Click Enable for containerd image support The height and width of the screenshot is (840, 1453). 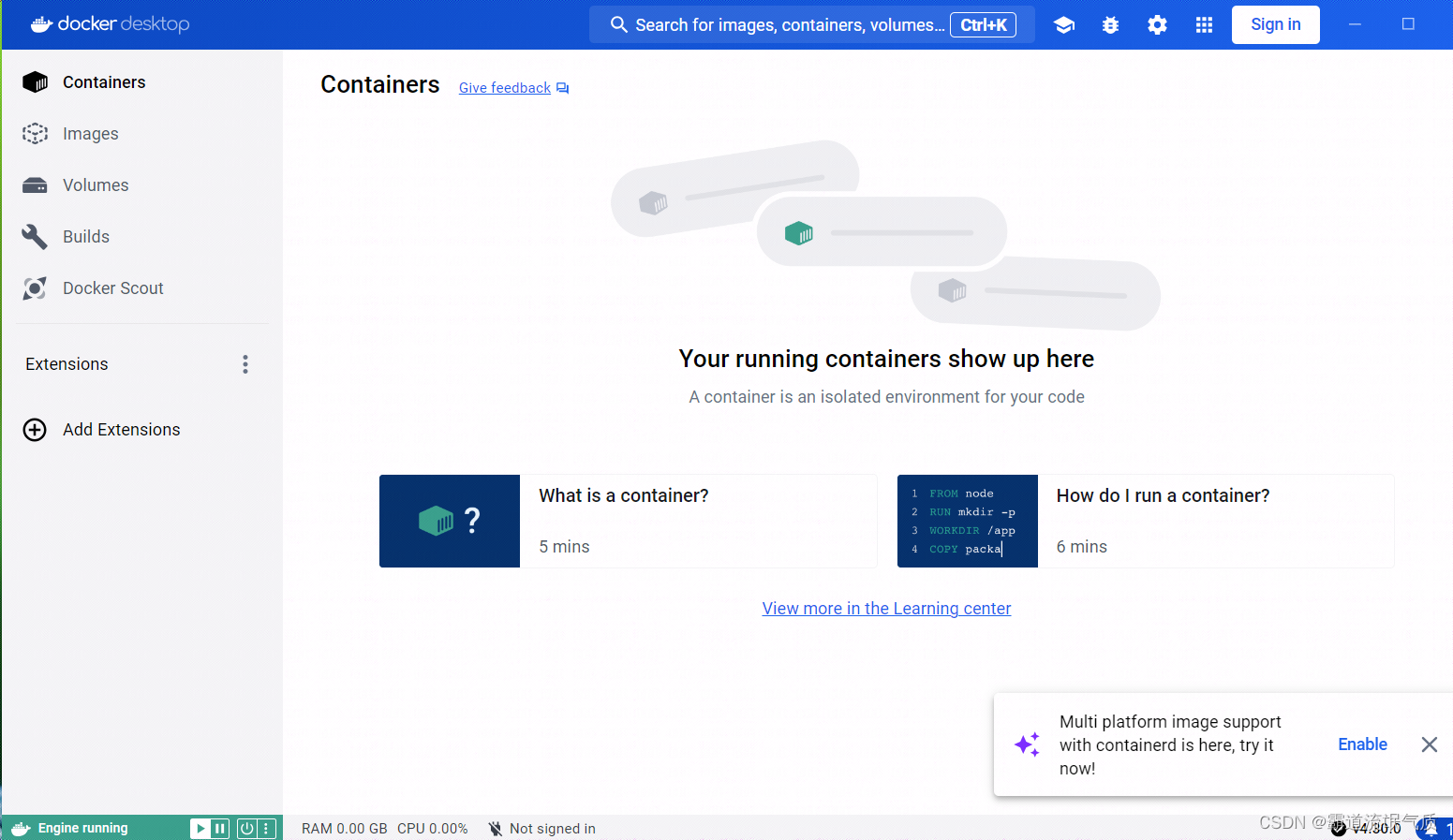click(1362, 744)
